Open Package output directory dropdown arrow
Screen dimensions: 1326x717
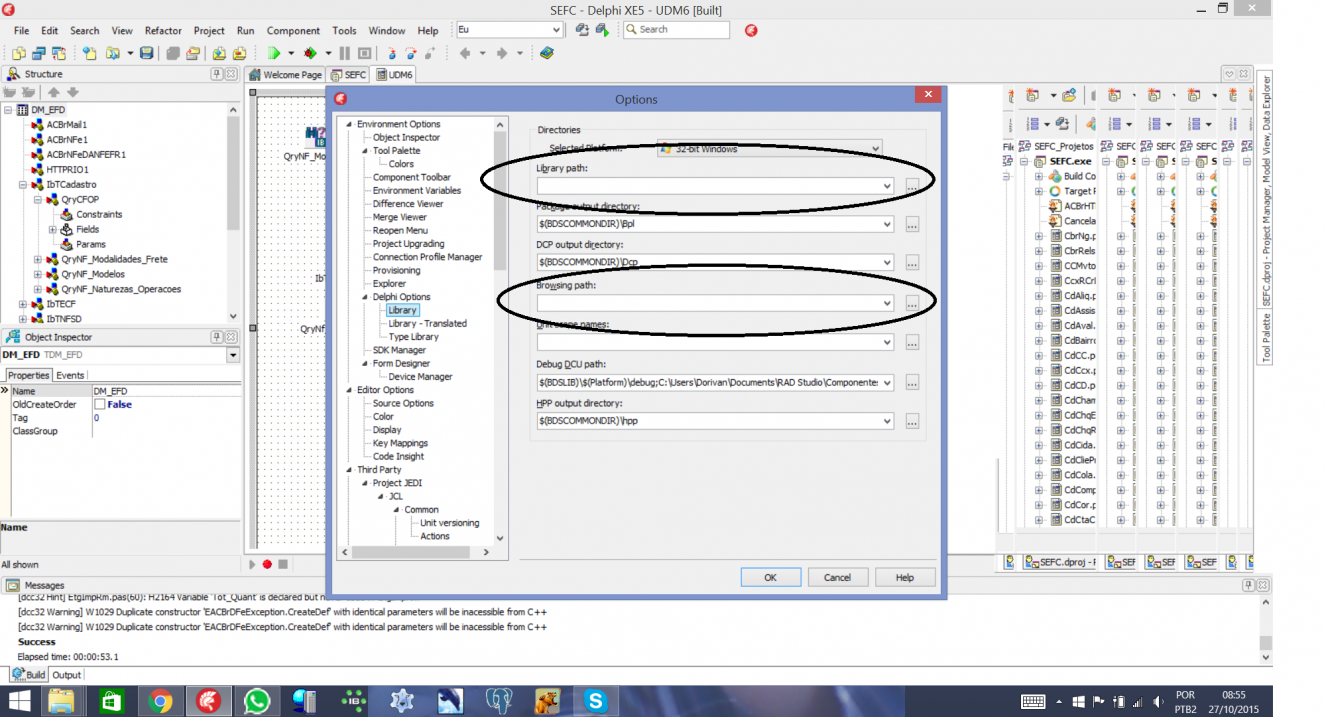tap(887, 224)
